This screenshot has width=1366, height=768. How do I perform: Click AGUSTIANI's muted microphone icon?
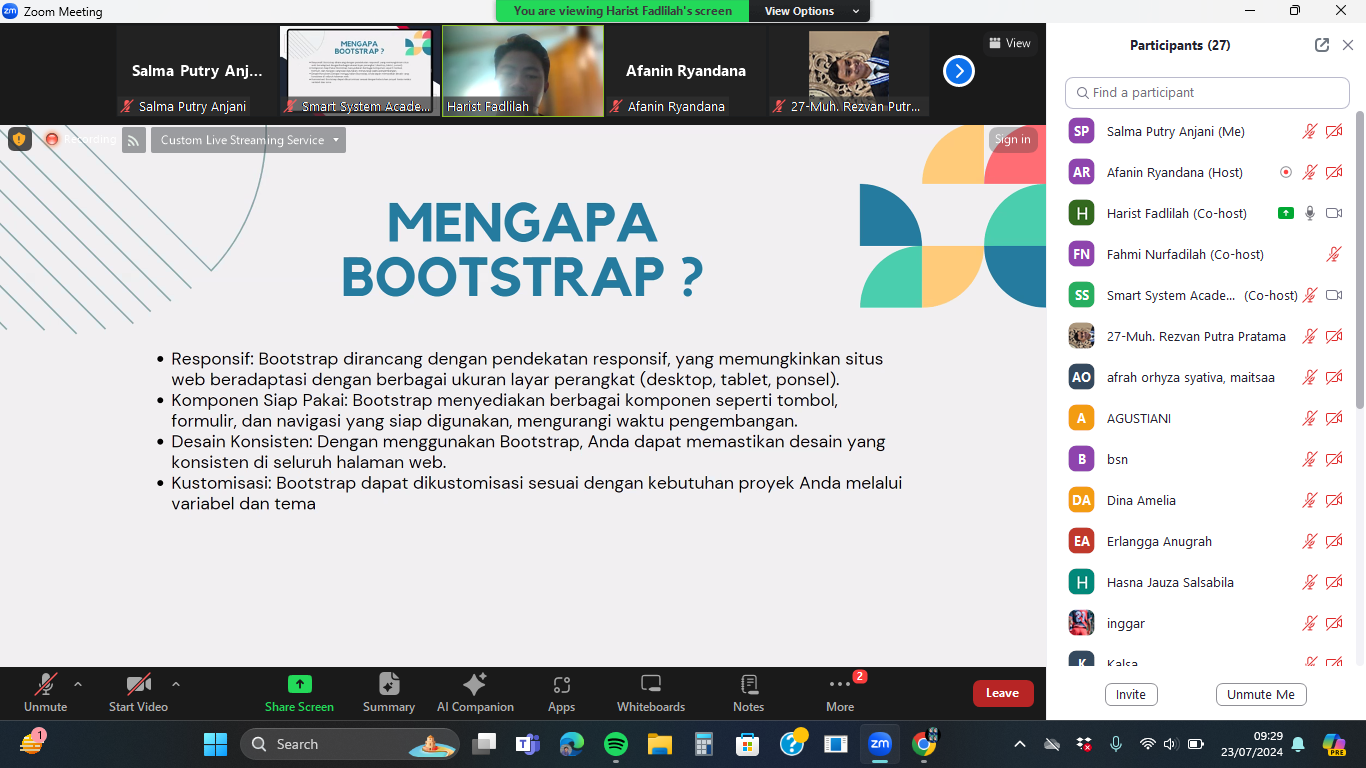[x=1310, y=418]
